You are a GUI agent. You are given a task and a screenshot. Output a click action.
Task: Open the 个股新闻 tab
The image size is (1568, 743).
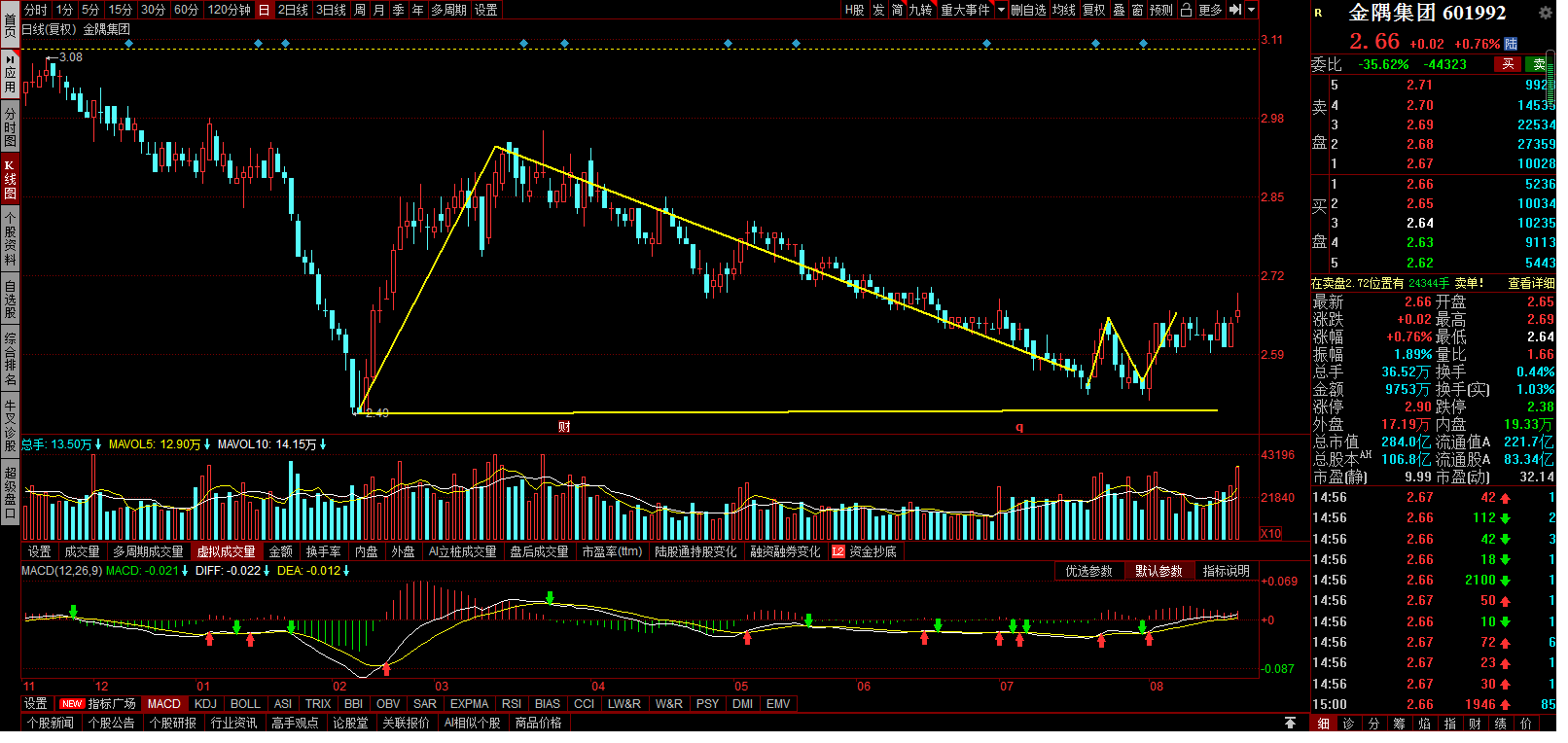tap(51, 723)
